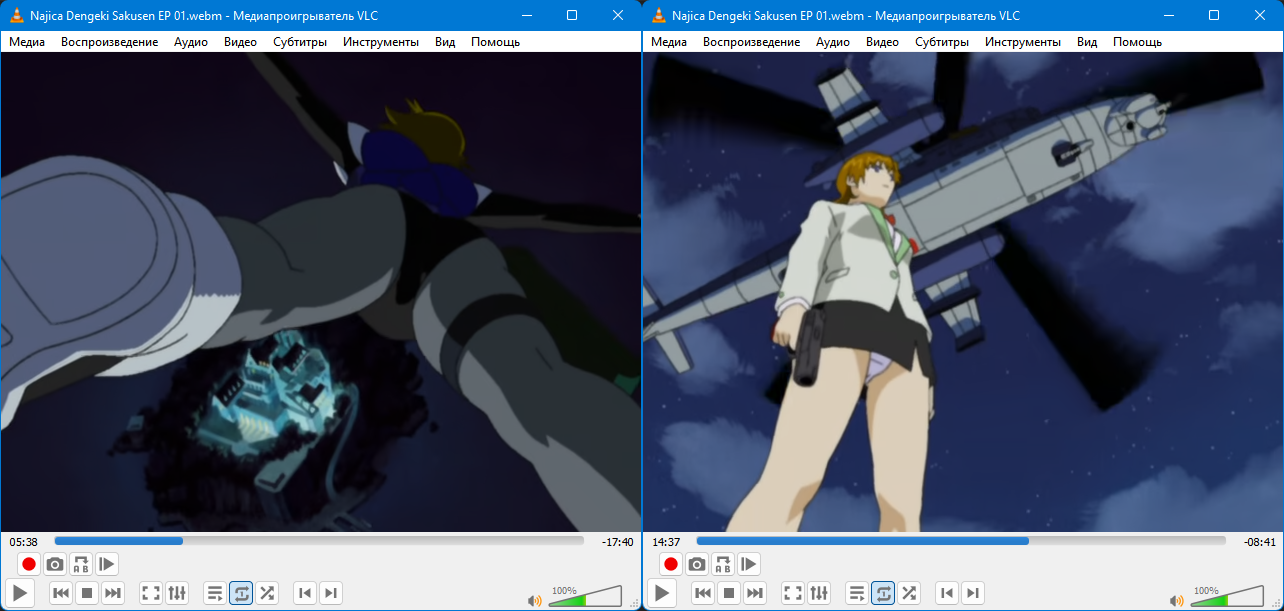Image resolution: width=1284 pixels, height=611 pixels.
Task: Open Субтитры menu in right VLC window
Action: pos(942,42)
